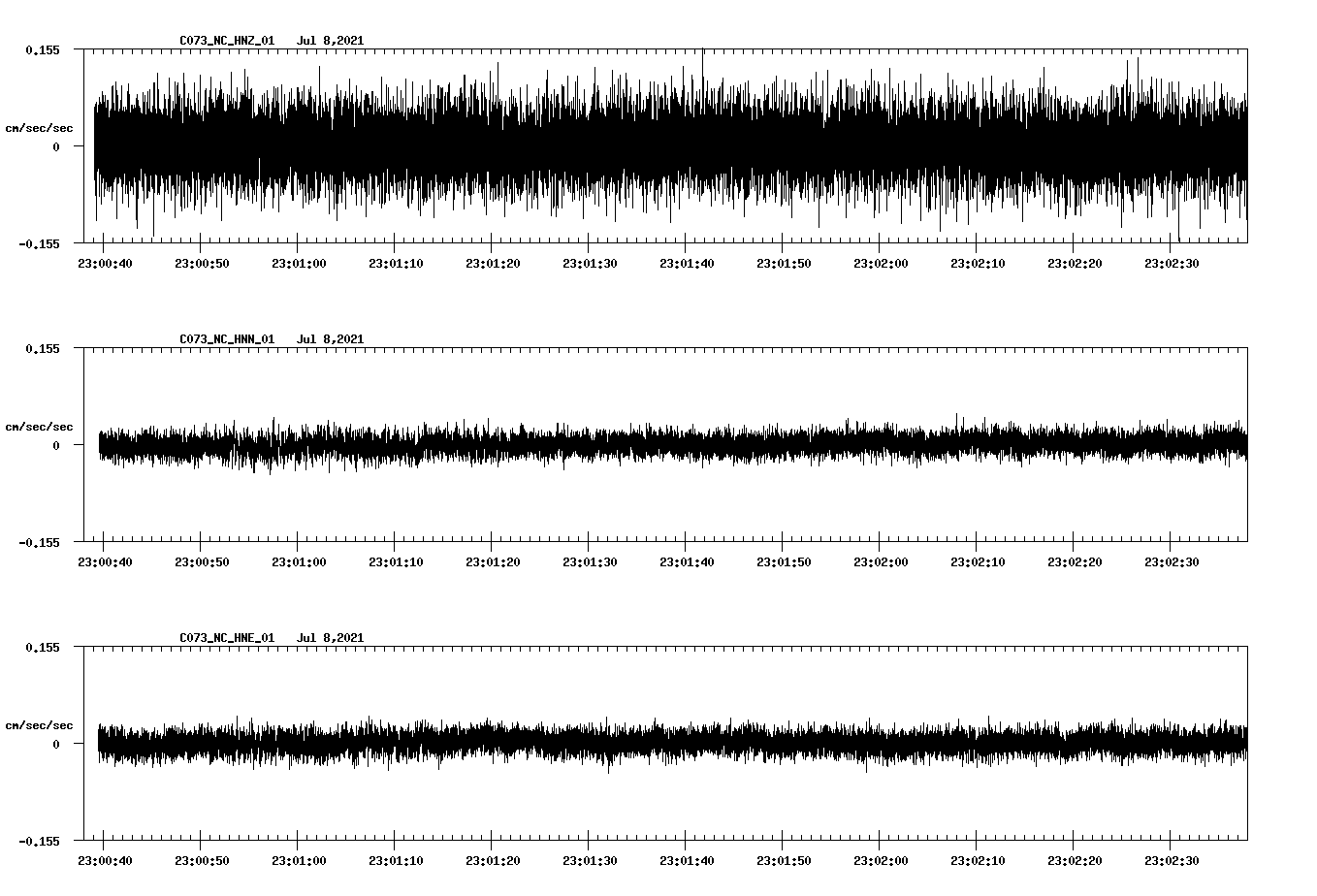Click the HNE east channel waveform trace

pyautogui.click(x=673, y=744)
